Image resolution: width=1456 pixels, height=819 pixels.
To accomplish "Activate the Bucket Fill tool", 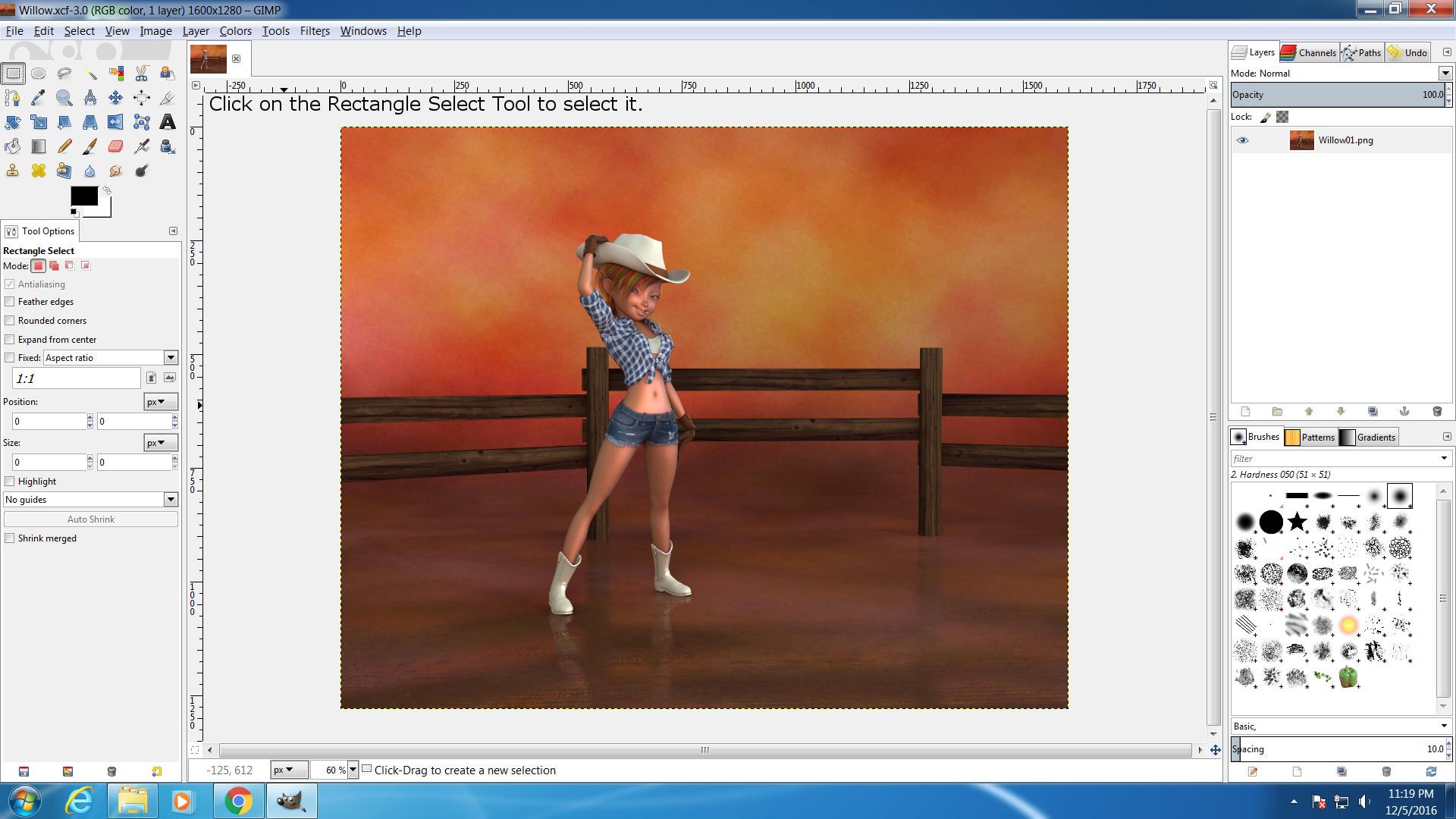I will [x=13, y=146].
